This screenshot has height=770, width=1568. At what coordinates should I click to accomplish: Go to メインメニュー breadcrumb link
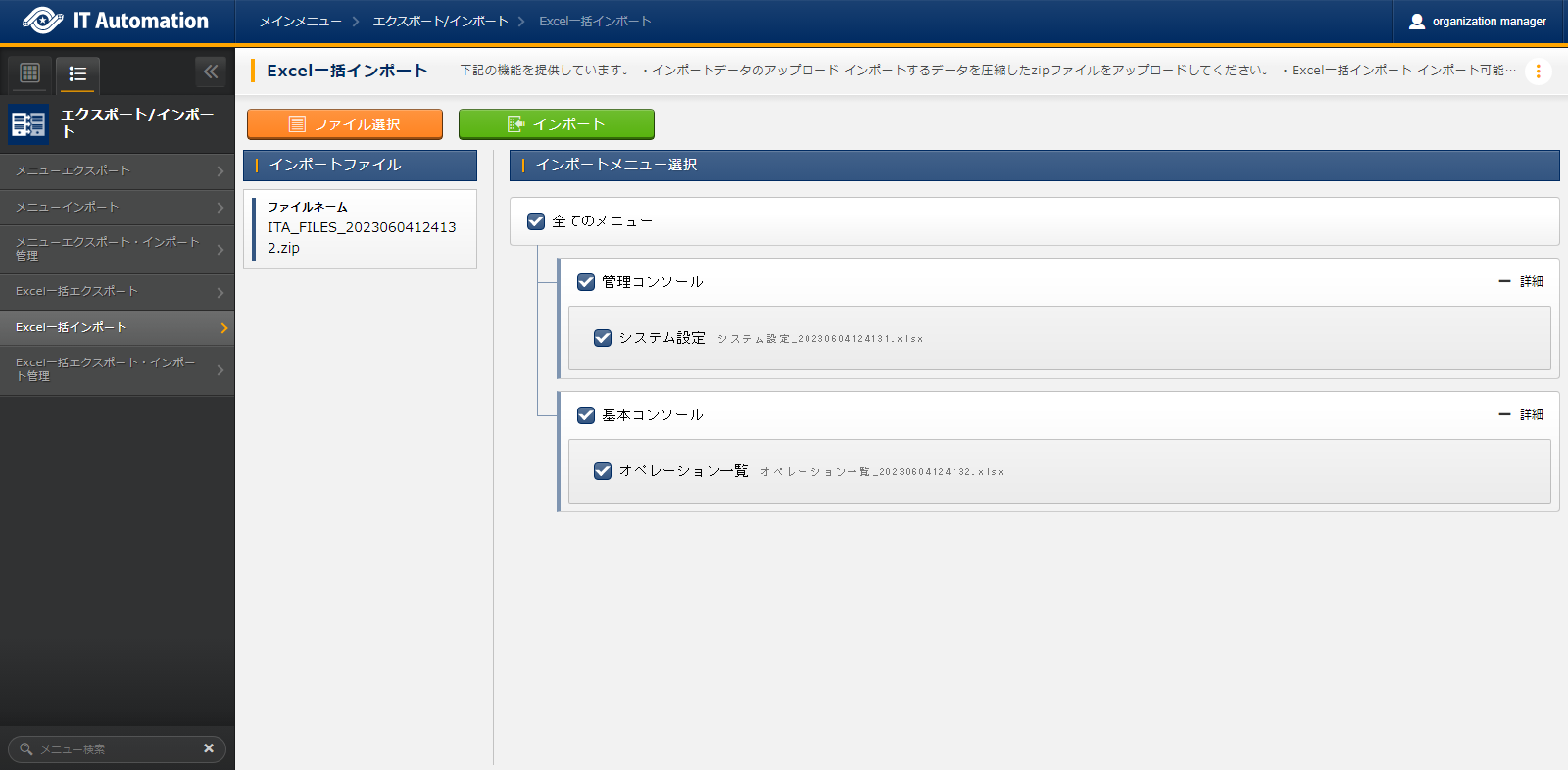(x=300, y=22)
